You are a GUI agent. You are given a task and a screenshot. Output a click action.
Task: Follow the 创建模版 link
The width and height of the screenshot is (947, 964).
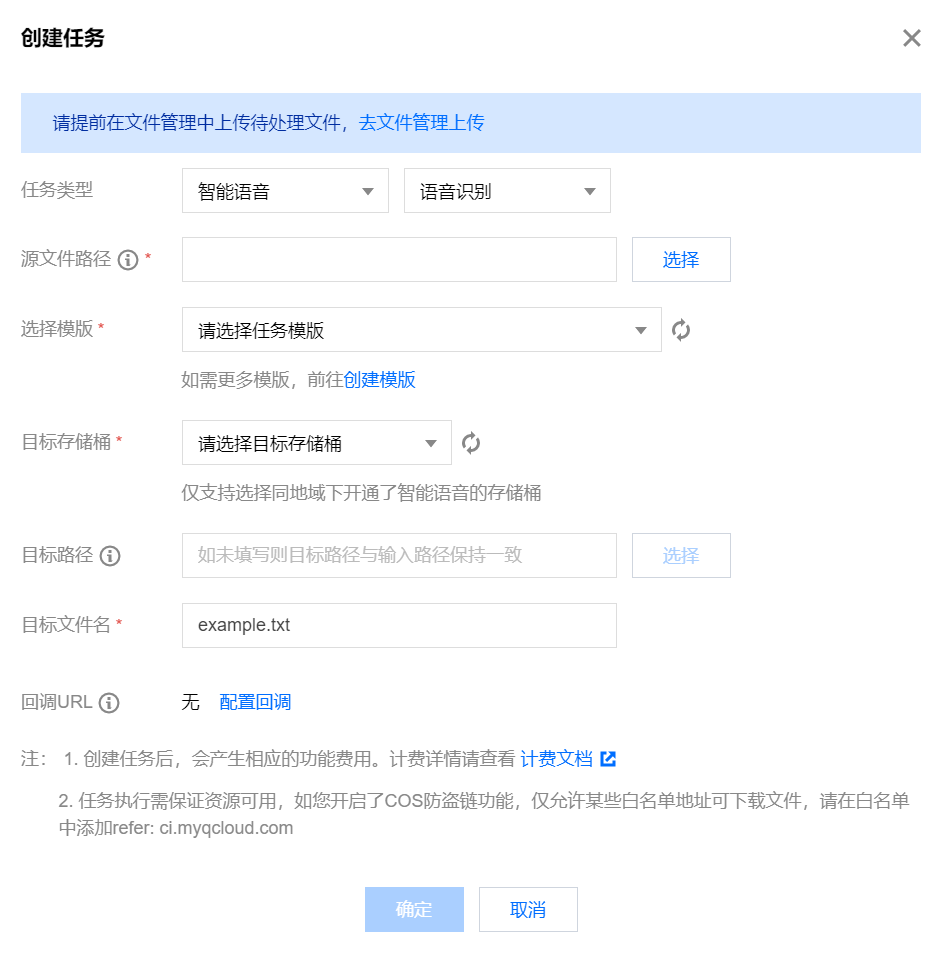(380, 380)
